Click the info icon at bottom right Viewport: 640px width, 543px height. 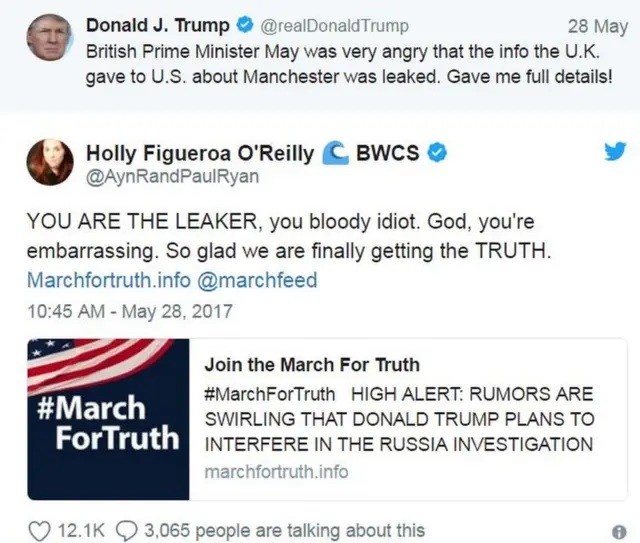point(618,532)
